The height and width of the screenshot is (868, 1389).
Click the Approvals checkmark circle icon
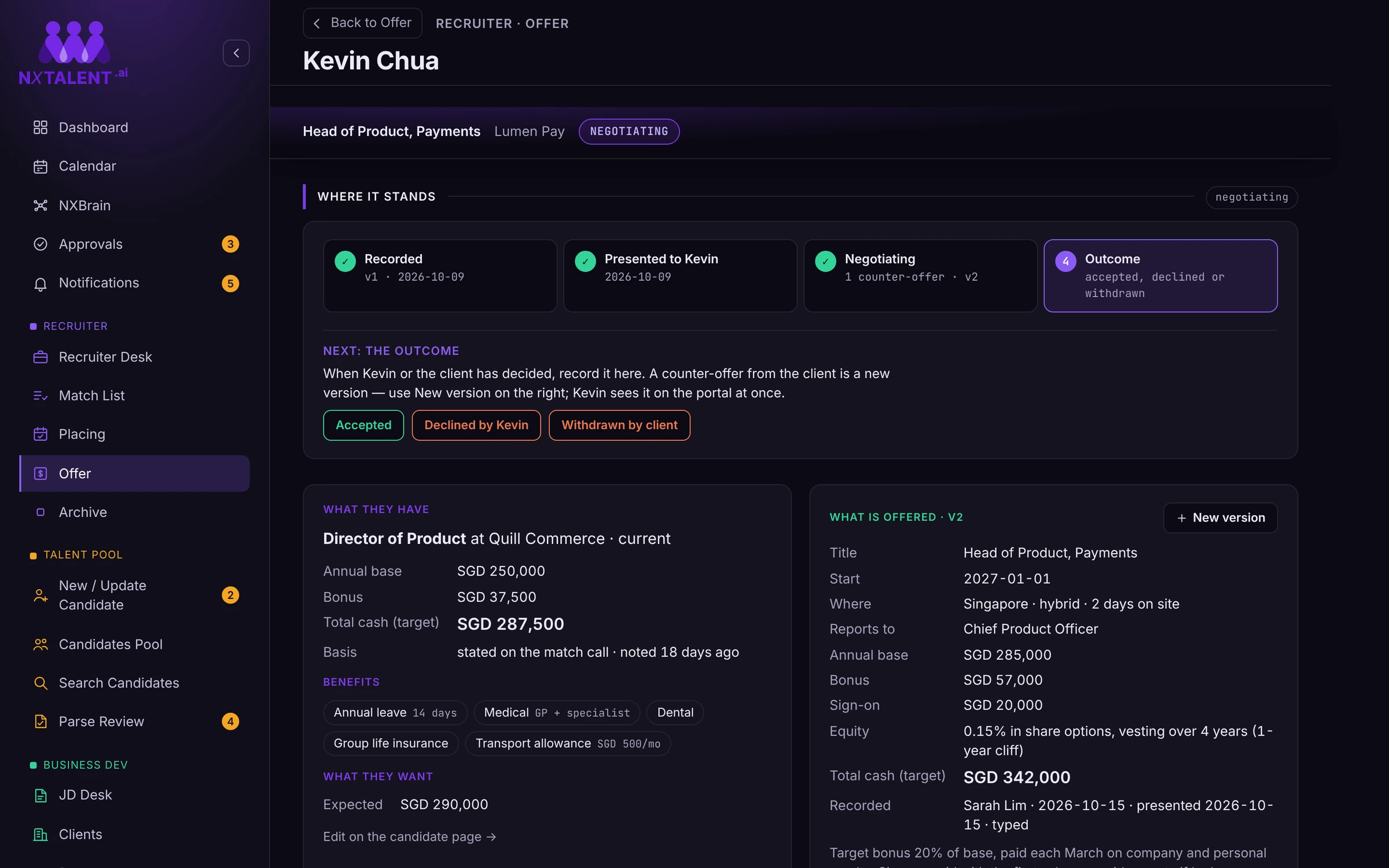point(41,244)
